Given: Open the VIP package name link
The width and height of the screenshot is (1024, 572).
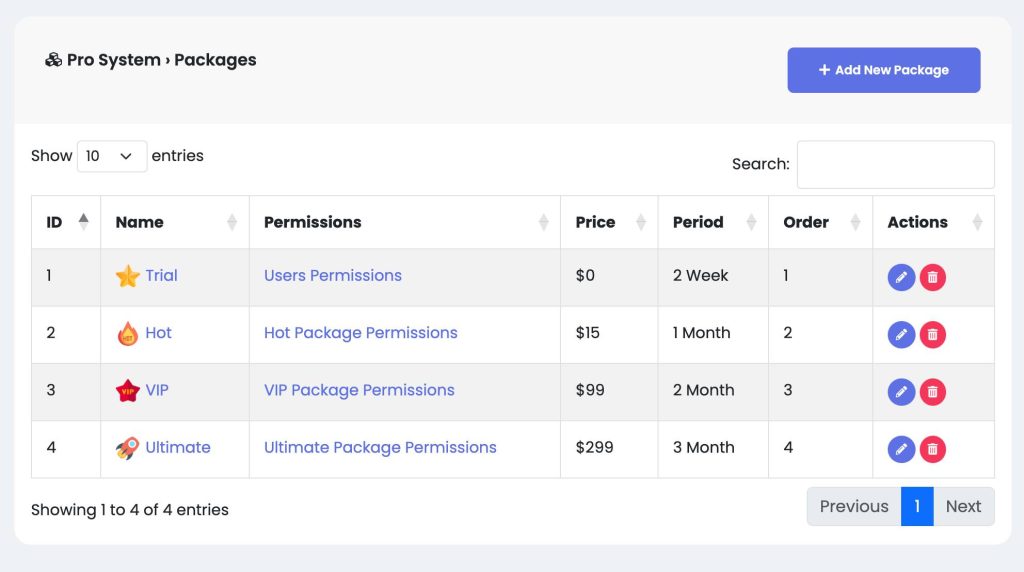Looking at the screenshot, I should click(157, 390).
